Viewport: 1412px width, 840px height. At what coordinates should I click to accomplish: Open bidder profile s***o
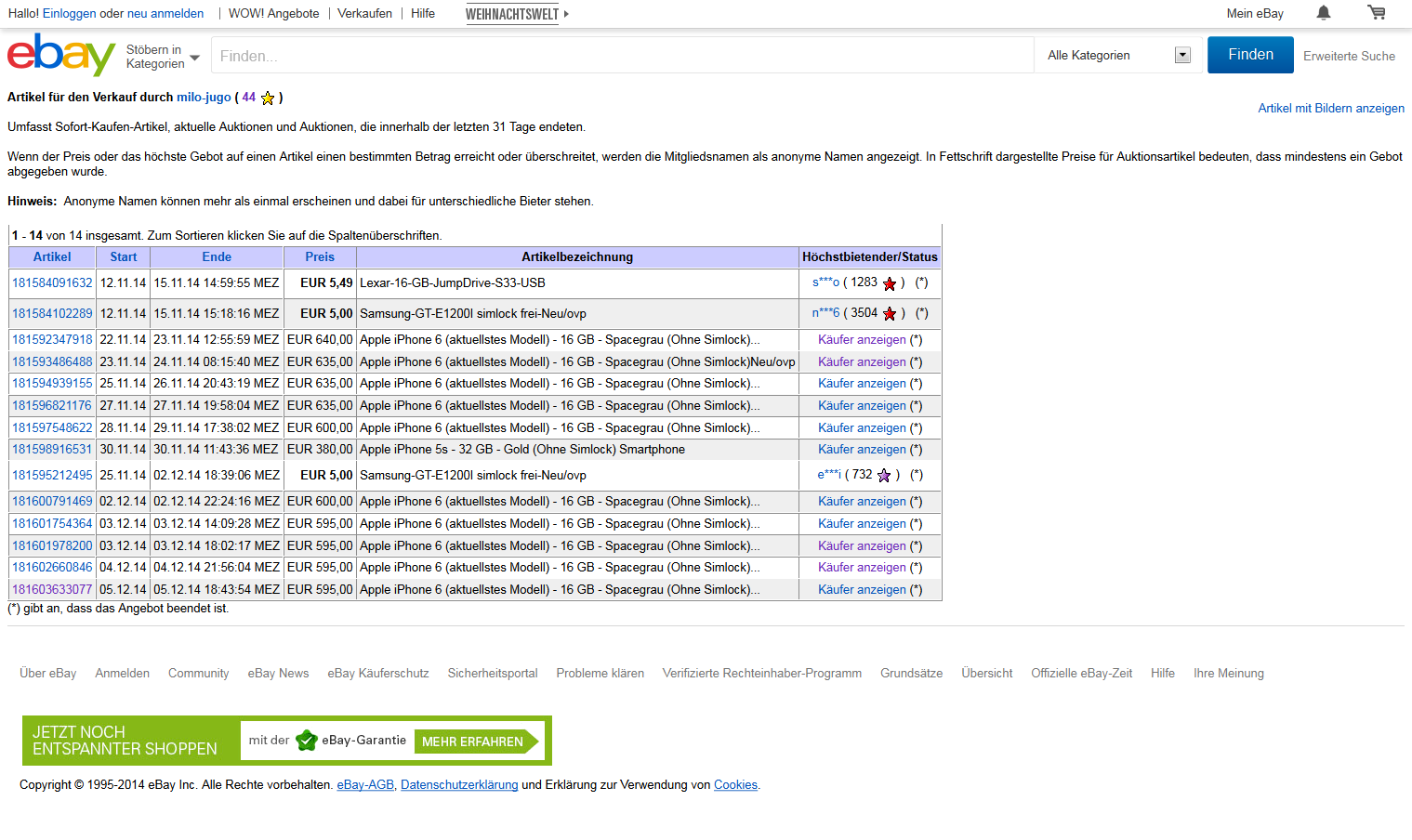(x=825, y=282)
